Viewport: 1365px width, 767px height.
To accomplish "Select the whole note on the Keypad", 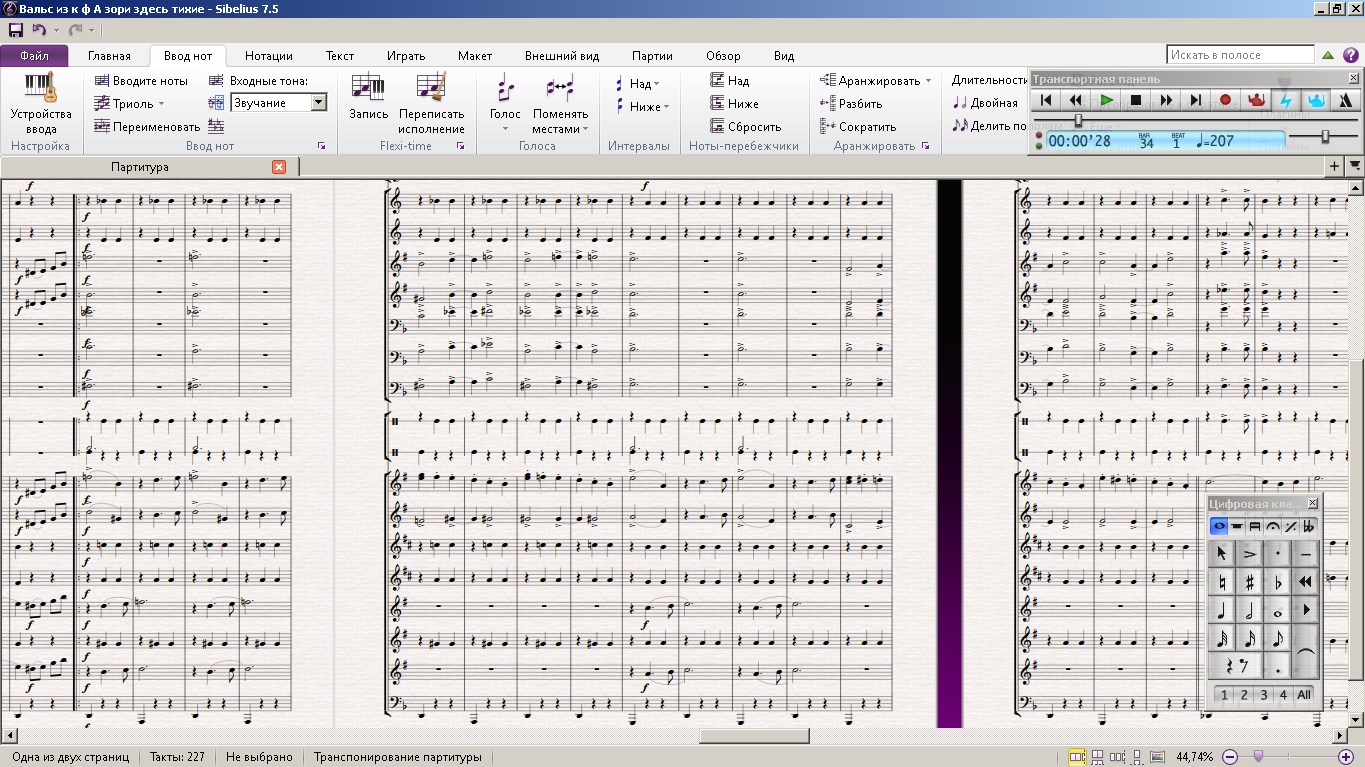I will (x=1278, y=610).
